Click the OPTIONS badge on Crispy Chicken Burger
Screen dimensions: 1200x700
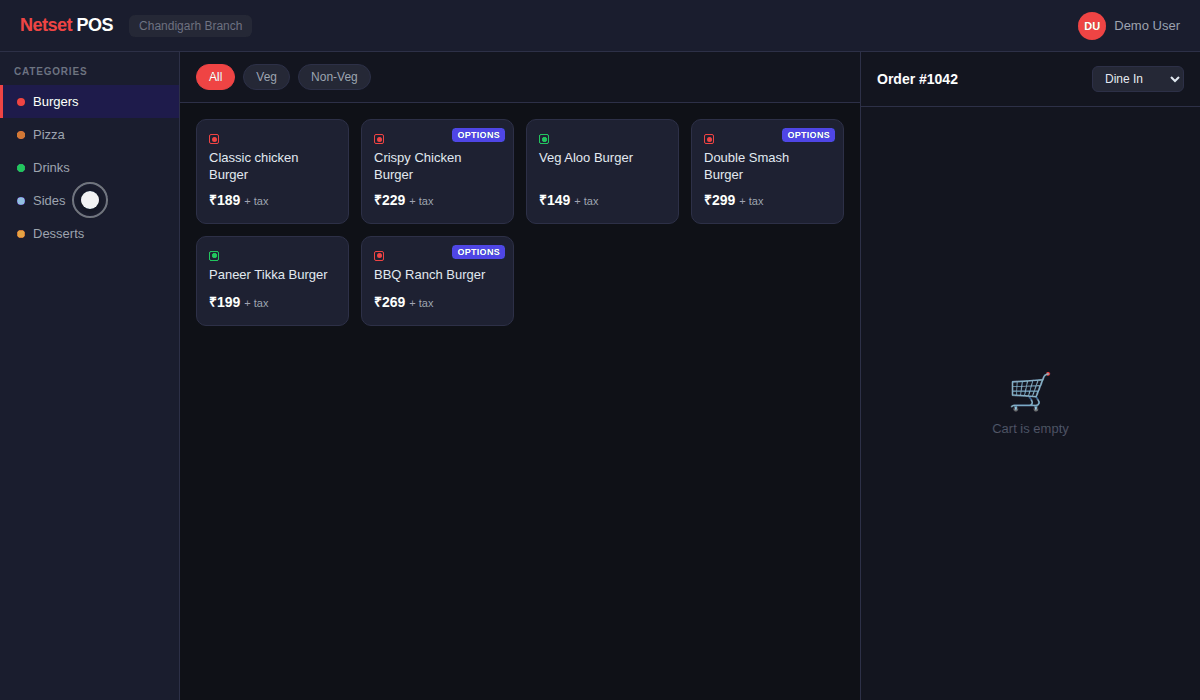478,135
